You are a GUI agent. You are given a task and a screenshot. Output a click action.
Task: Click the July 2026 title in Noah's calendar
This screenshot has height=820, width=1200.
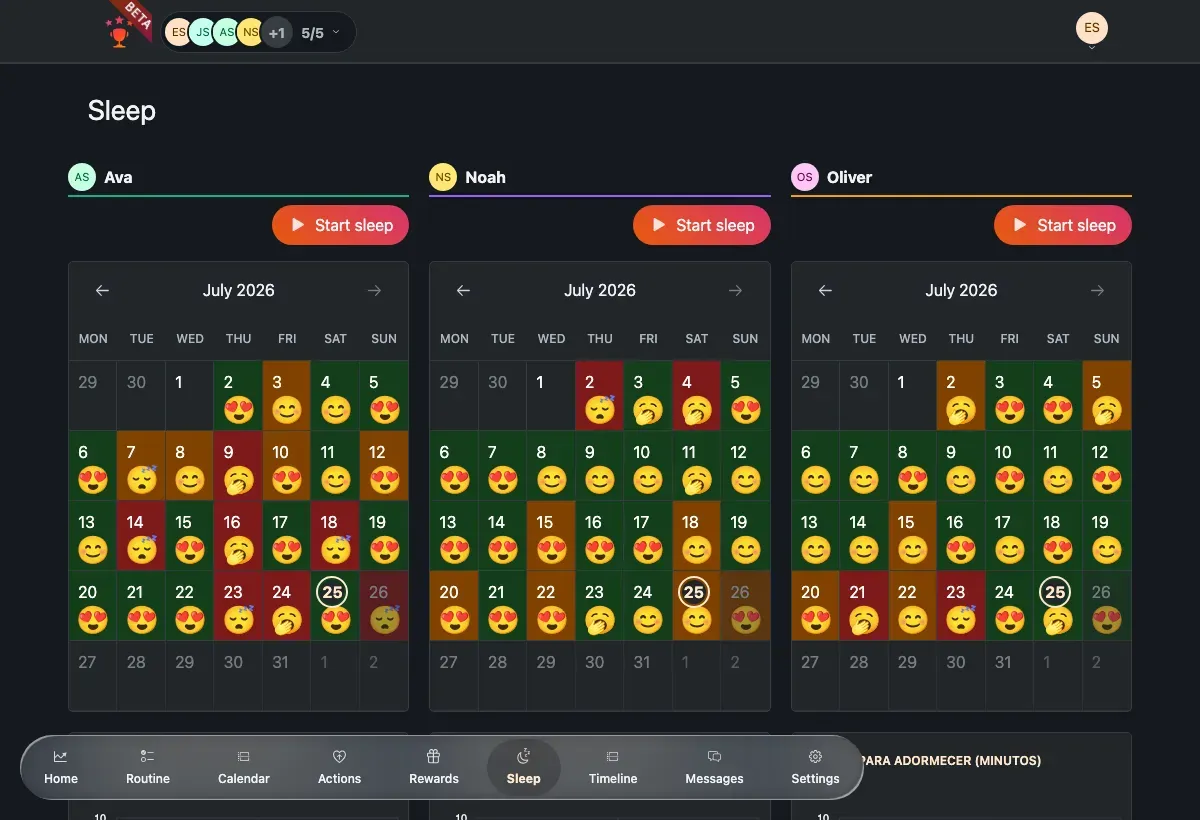600,290
